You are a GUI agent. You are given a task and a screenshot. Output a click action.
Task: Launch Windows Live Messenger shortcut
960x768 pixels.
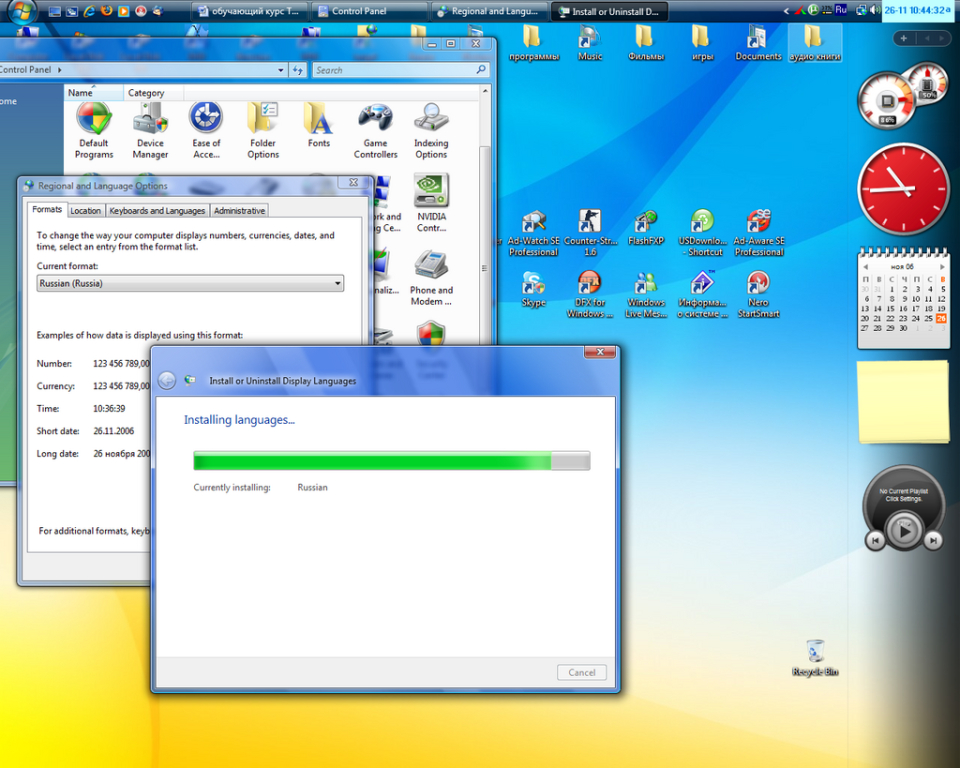[x=646, y=294]
